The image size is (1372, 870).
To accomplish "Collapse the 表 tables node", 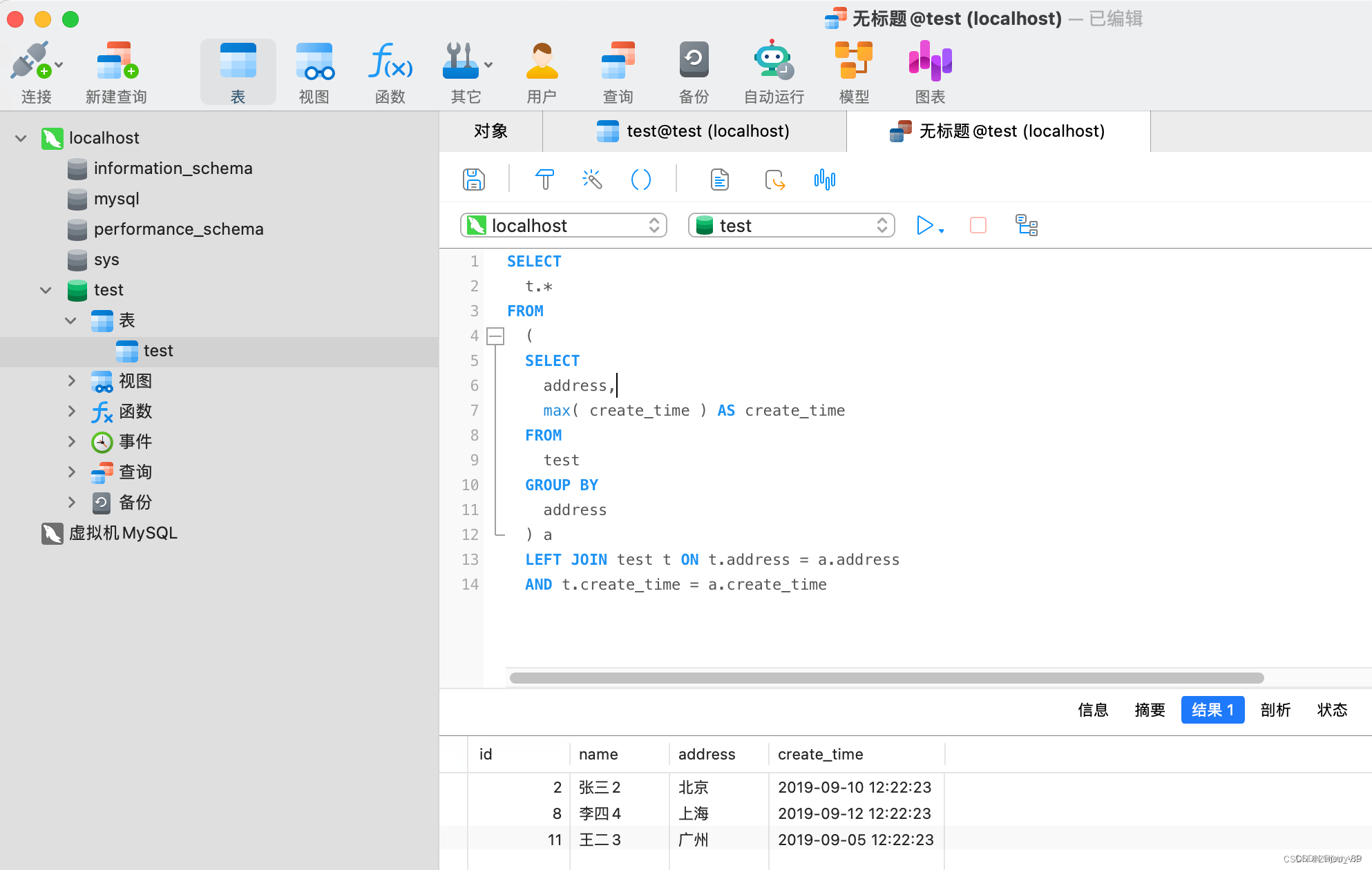I will [x=70, y=320].
